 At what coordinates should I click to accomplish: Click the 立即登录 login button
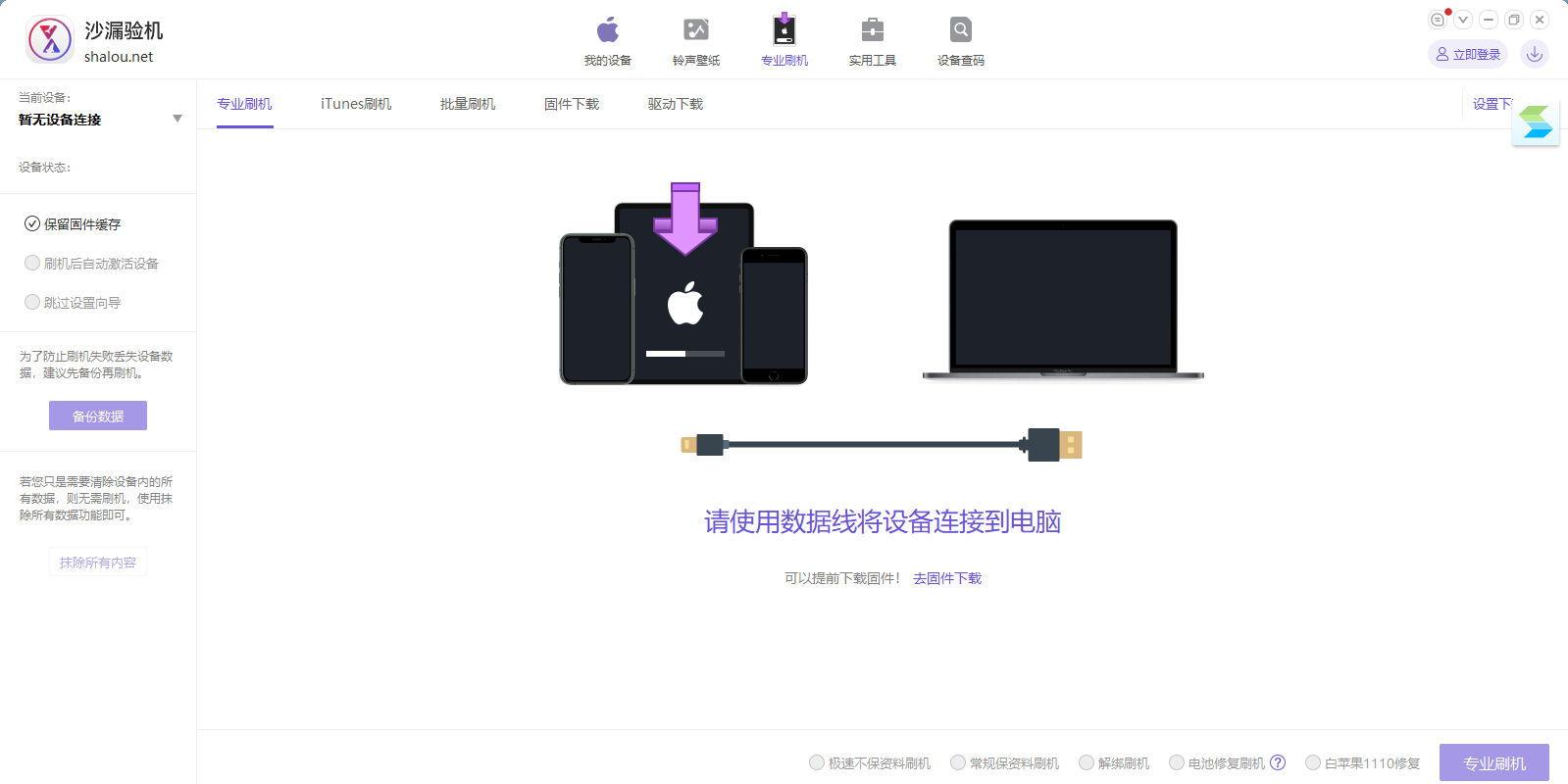coord(1468,54)
